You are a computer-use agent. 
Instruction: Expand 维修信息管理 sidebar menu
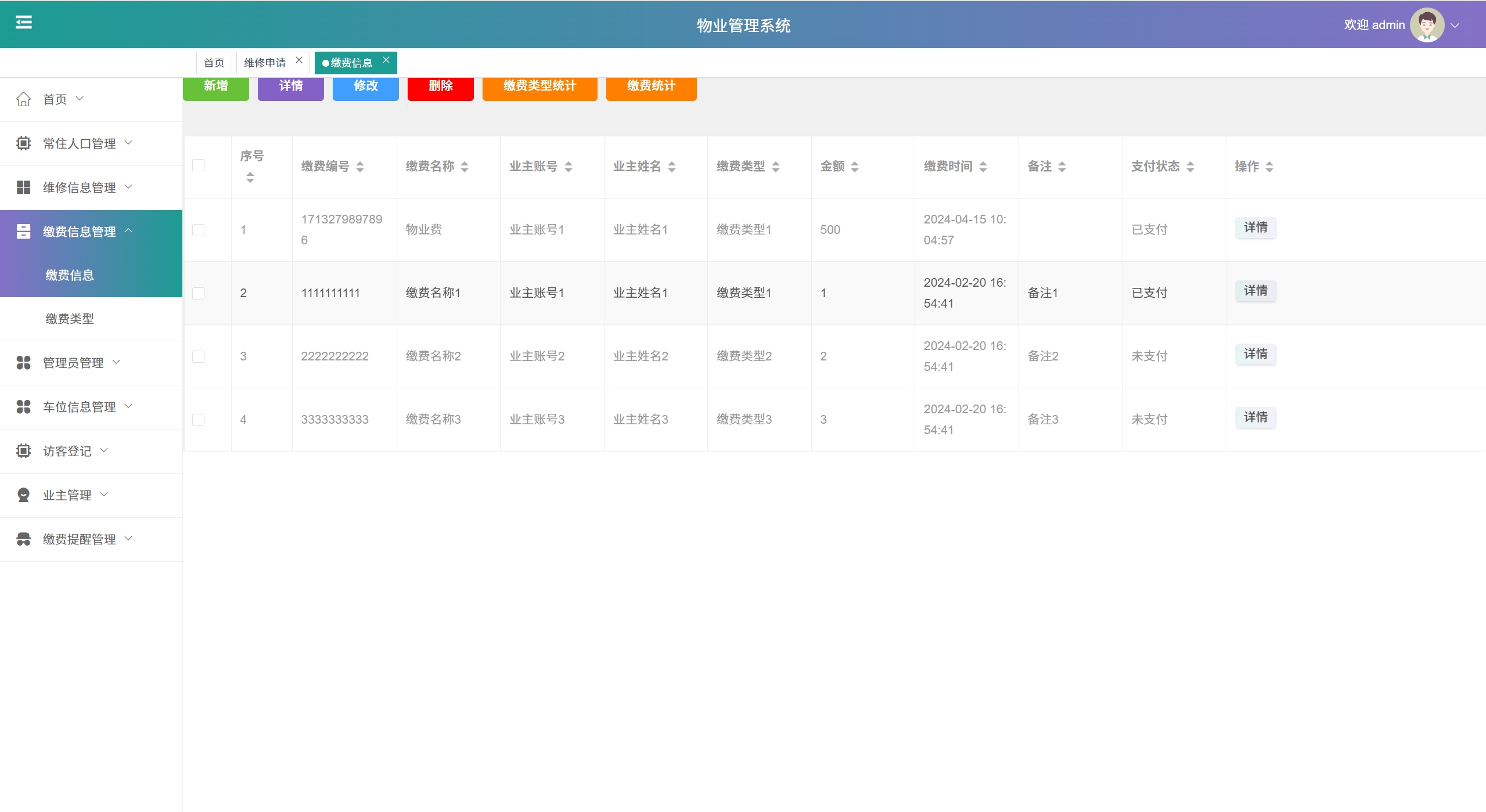tap(91, 187)
